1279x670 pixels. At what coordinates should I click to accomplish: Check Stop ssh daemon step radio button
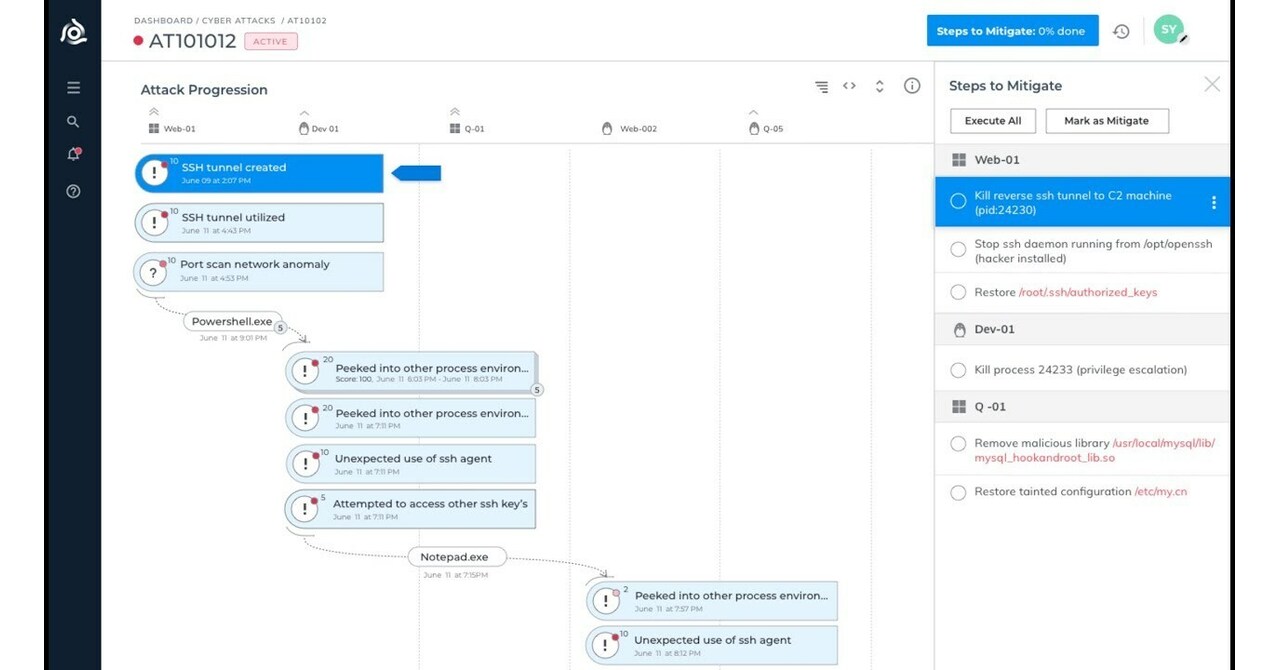click(958, 247)
